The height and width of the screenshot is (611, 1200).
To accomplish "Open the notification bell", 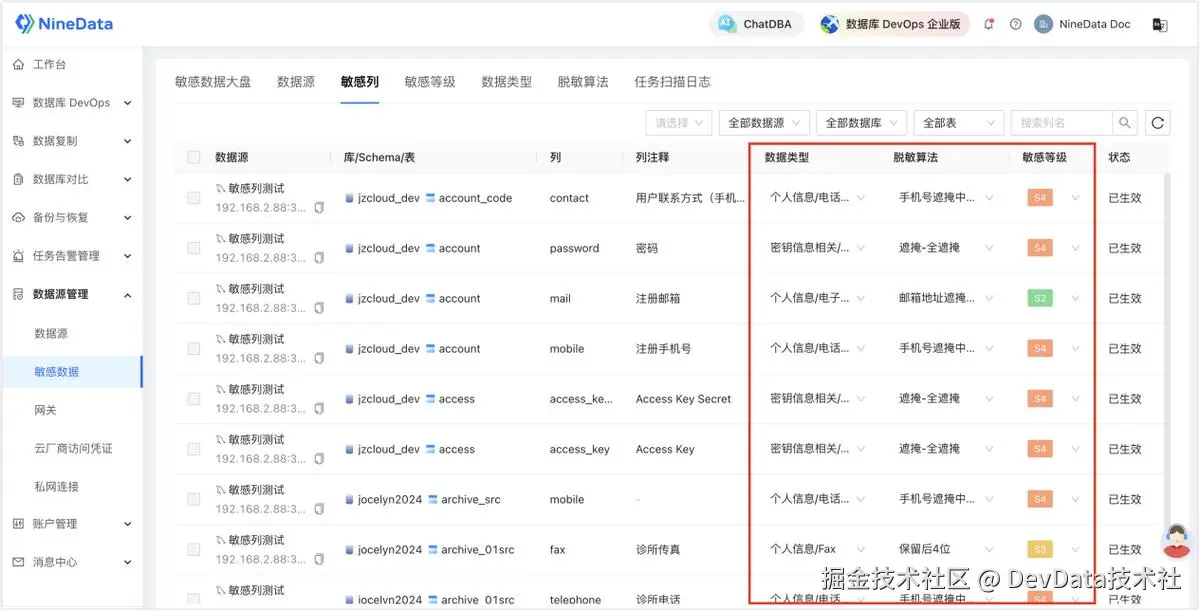I will 989,24.
